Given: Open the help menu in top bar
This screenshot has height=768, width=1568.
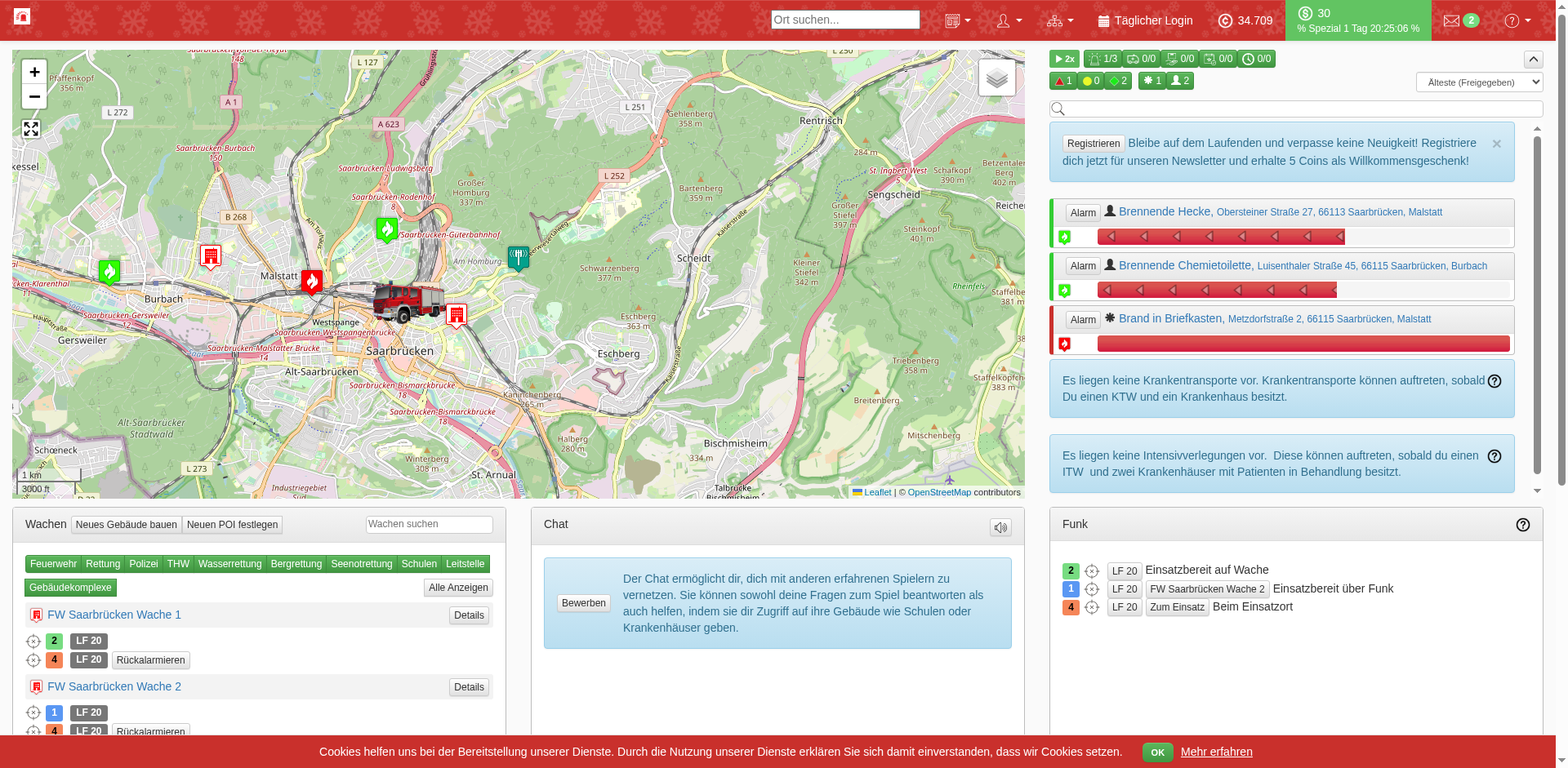Looking at the screenshot, I should click(x=1517, y=20).
